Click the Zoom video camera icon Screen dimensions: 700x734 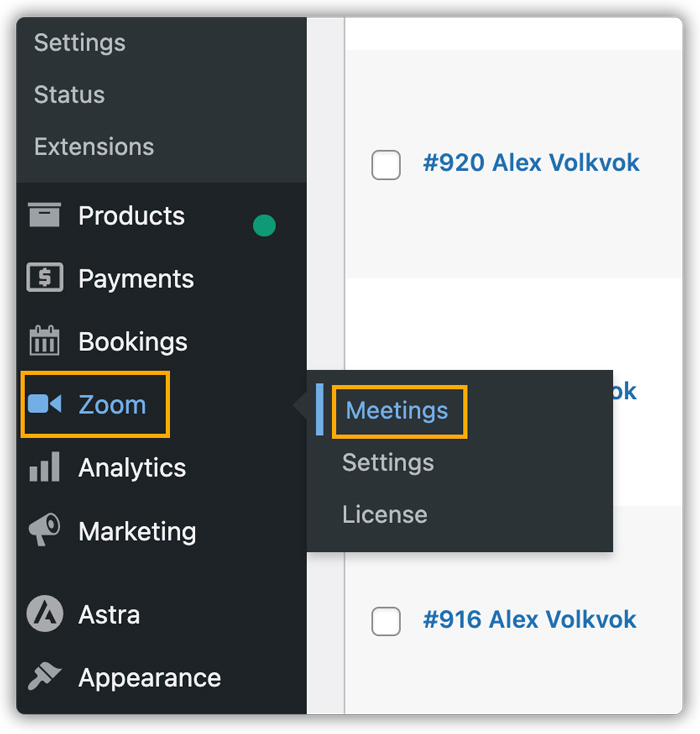click(x=44, y=404)
